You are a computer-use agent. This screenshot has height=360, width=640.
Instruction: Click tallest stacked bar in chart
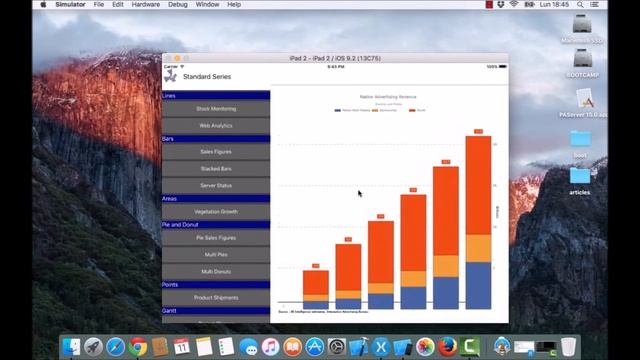click(478, 222)
